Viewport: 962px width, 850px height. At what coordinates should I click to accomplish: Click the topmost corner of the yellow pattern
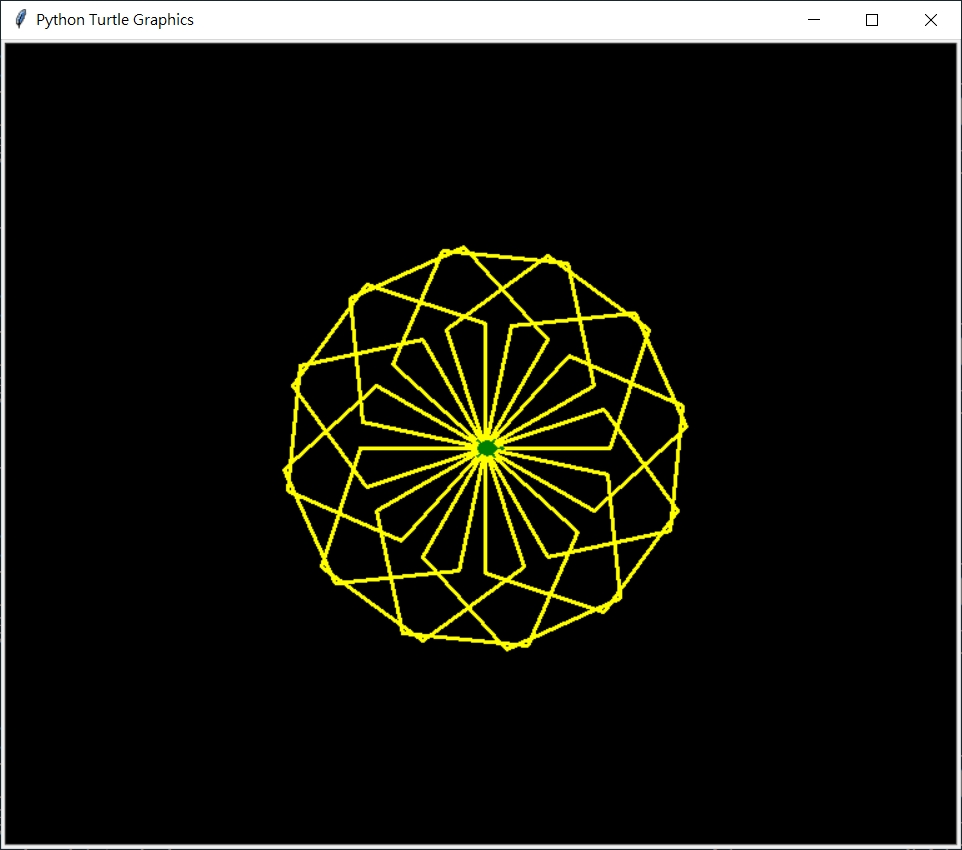click(461, 248)
